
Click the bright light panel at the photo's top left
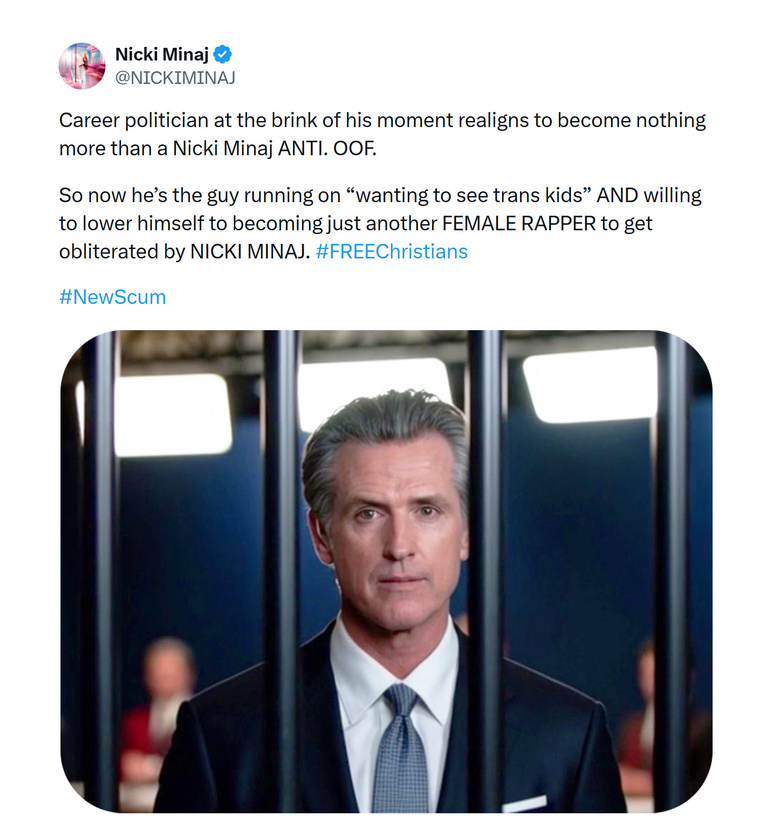point(170,412)
